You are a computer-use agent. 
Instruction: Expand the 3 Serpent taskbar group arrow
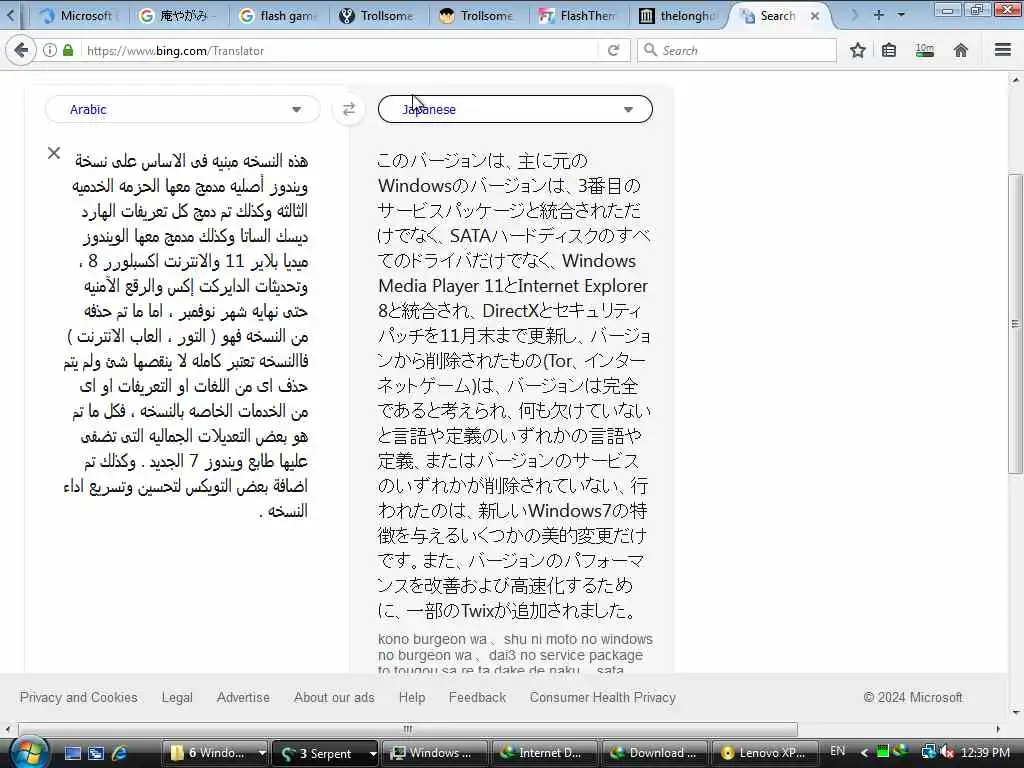[372, 753]
